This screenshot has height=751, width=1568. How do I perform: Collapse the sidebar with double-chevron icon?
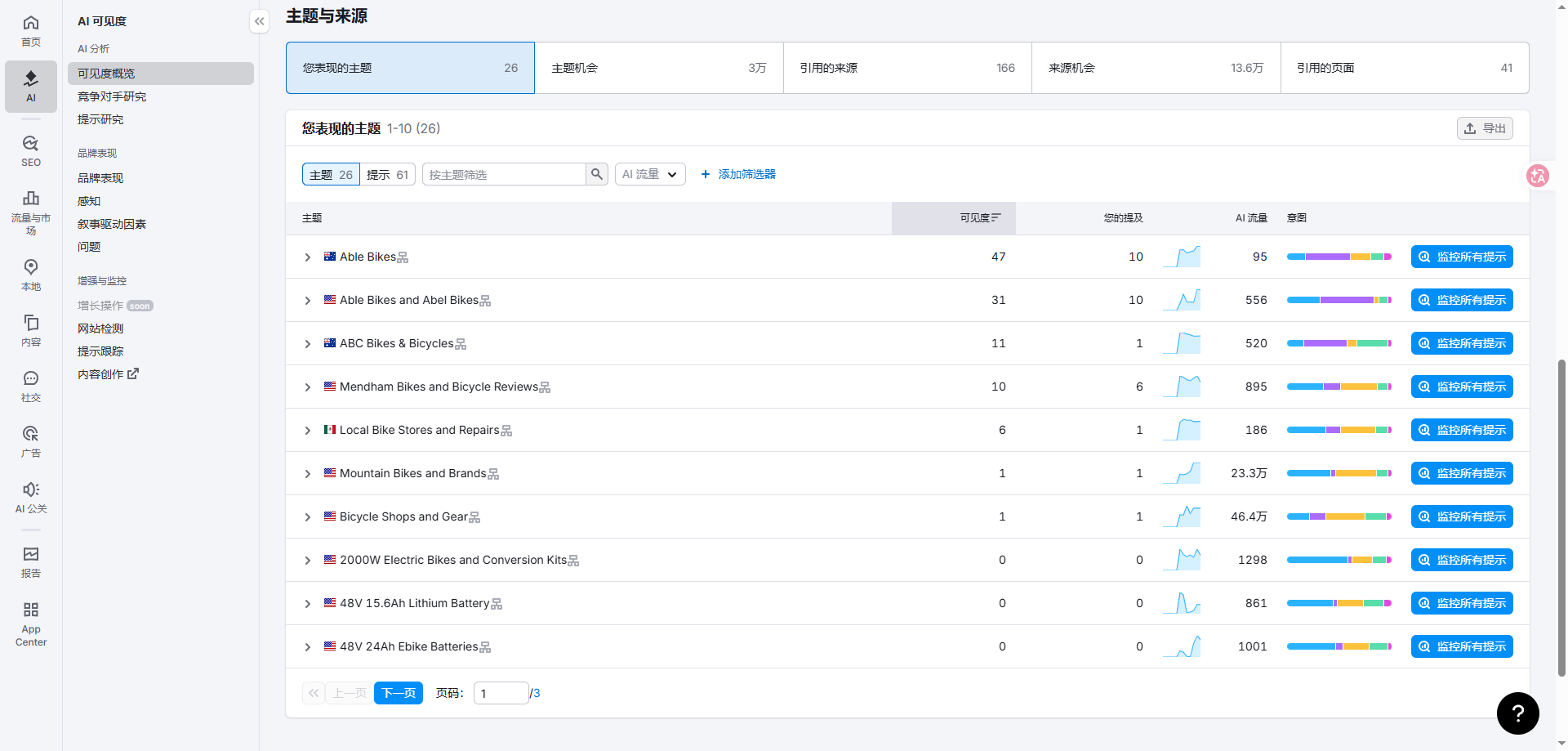point(259,22)
